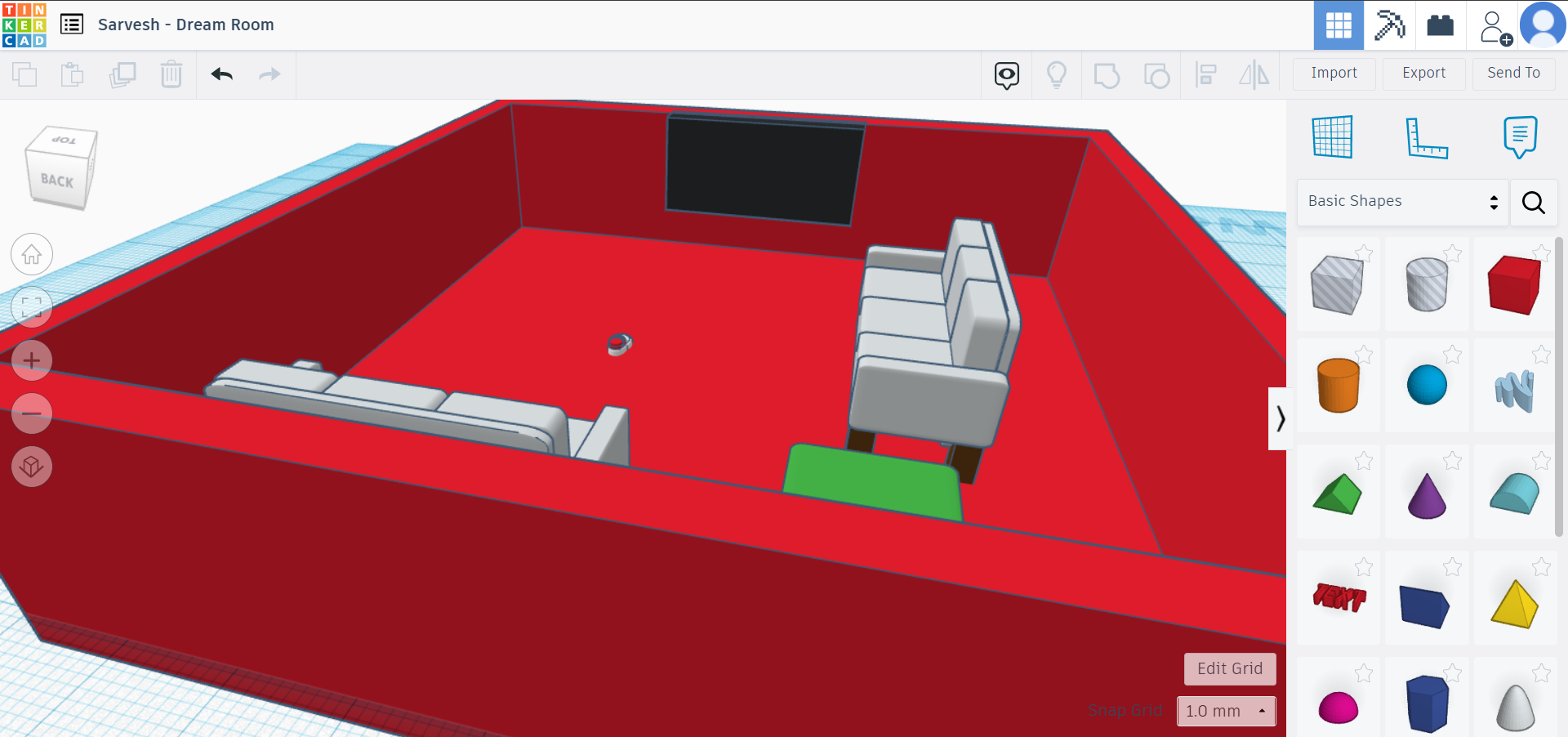Viewport: 1568px width, 737px height.
Task: Open the Snap Grid value dropdown
Action: (1225, 711)
